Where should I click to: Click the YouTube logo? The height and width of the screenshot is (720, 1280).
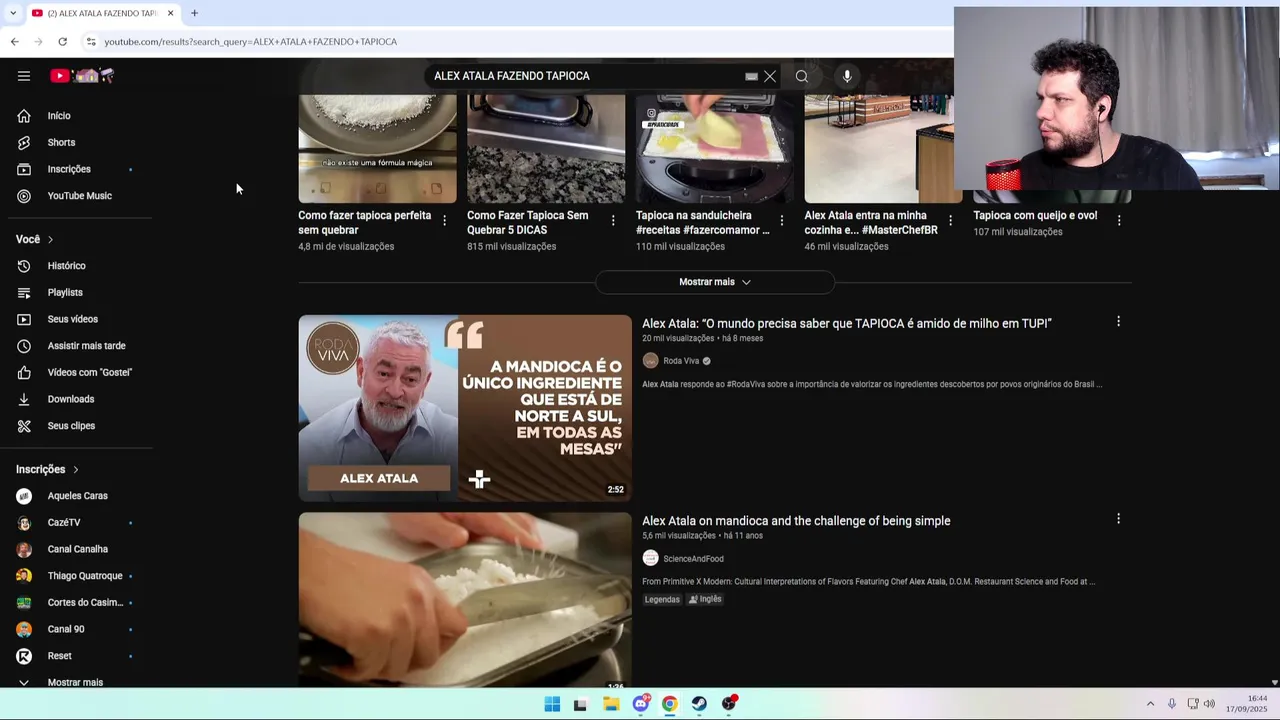[82, 76]
